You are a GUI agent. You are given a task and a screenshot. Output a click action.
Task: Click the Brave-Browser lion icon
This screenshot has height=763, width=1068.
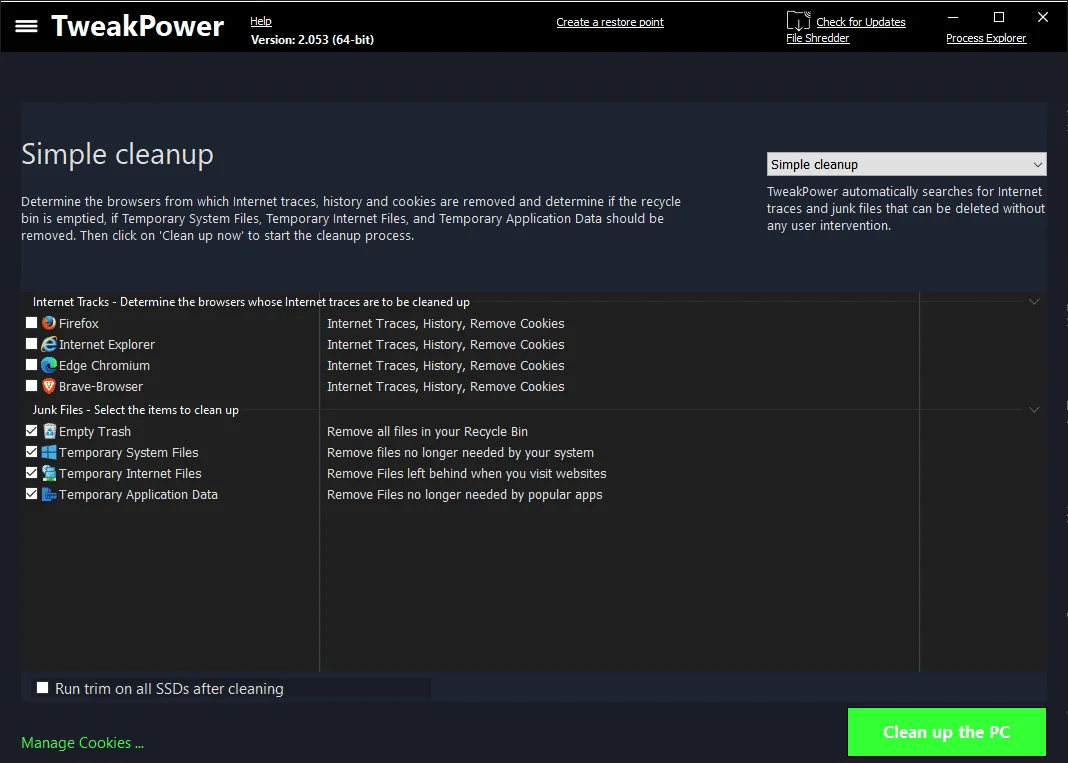[x=49, y=386]
